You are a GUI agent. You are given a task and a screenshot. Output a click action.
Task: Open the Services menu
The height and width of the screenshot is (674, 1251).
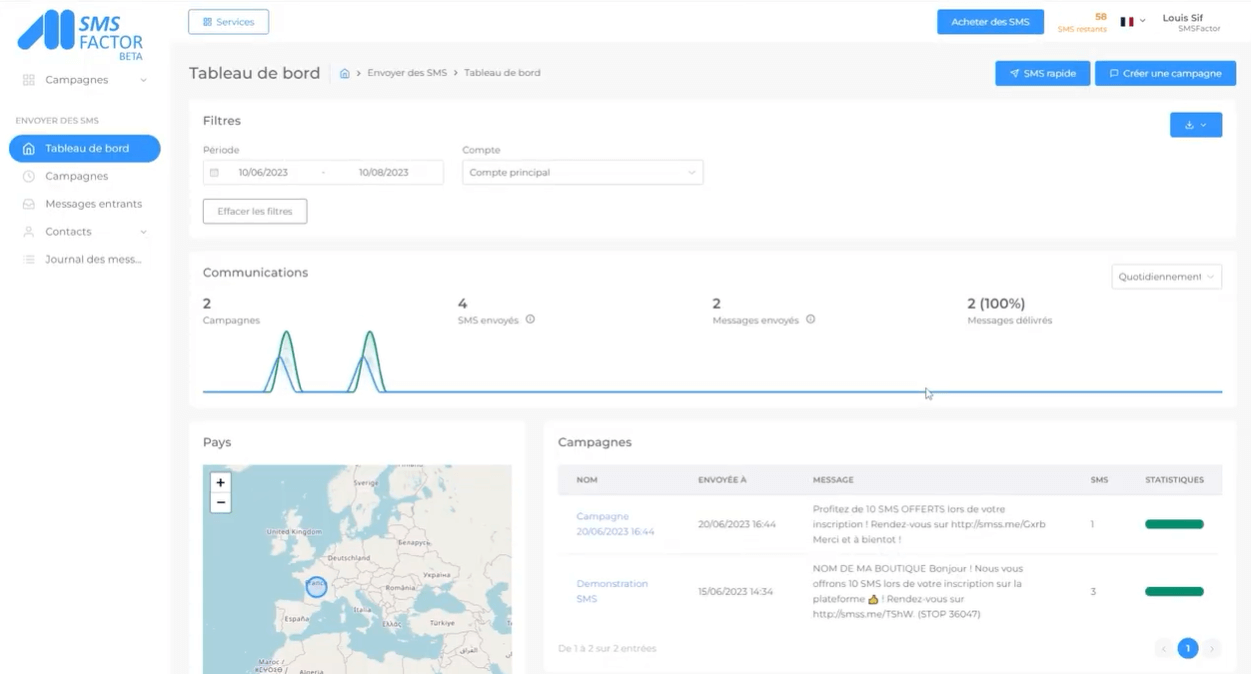click(228, 21)
